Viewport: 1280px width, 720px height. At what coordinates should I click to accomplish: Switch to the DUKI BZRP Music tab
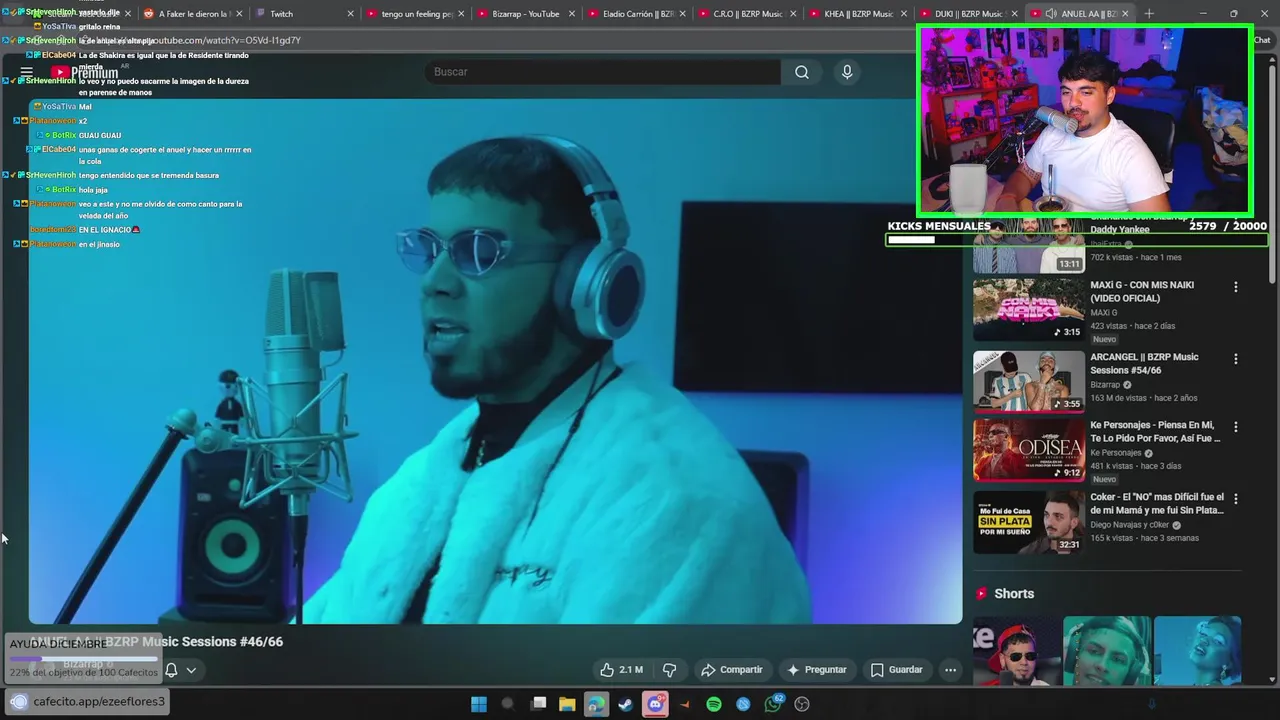tap(968, 14)
